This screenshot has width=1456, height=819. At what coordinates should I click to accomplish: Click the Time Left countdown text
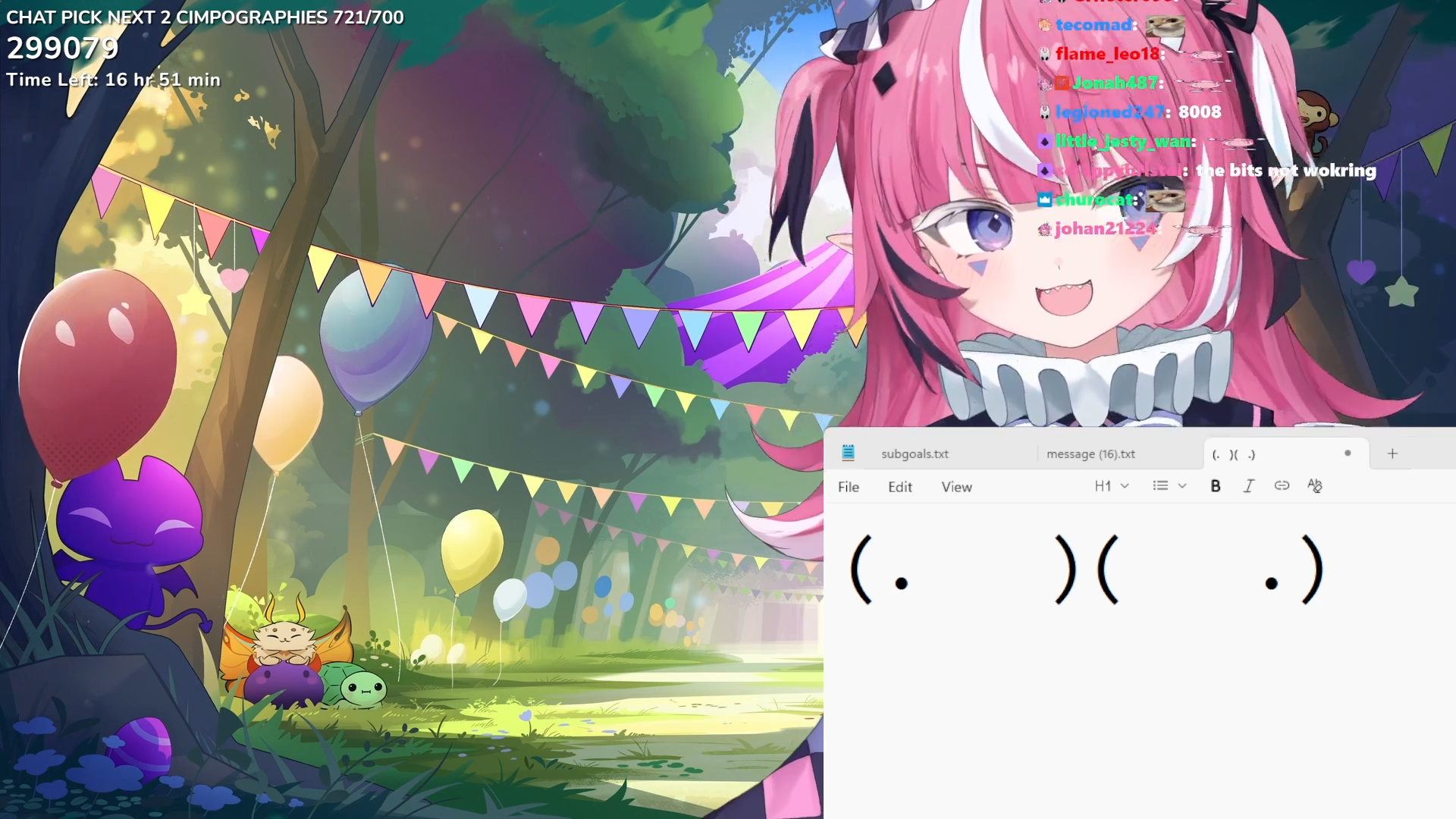(114, 80)
